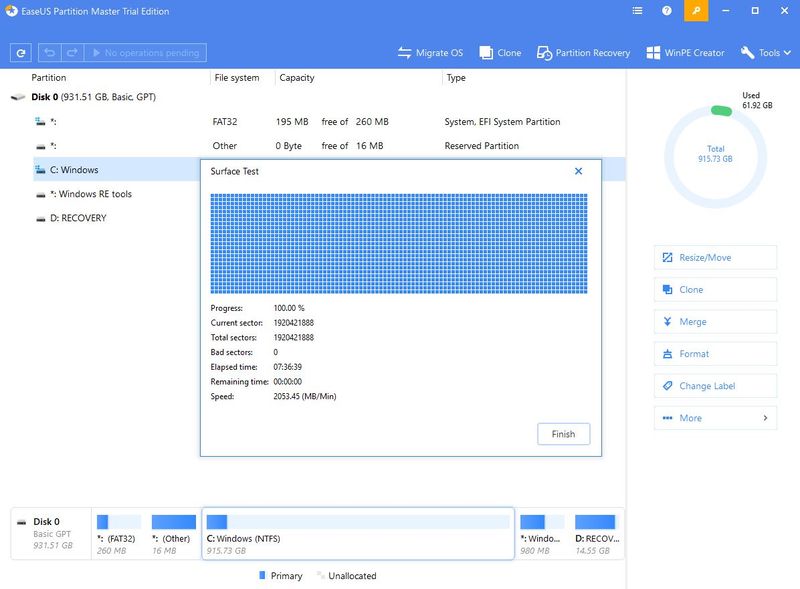Click Resize/Move in the side panel
The width and height of the screenshot is (800, 589).
(x=715, y=258)
